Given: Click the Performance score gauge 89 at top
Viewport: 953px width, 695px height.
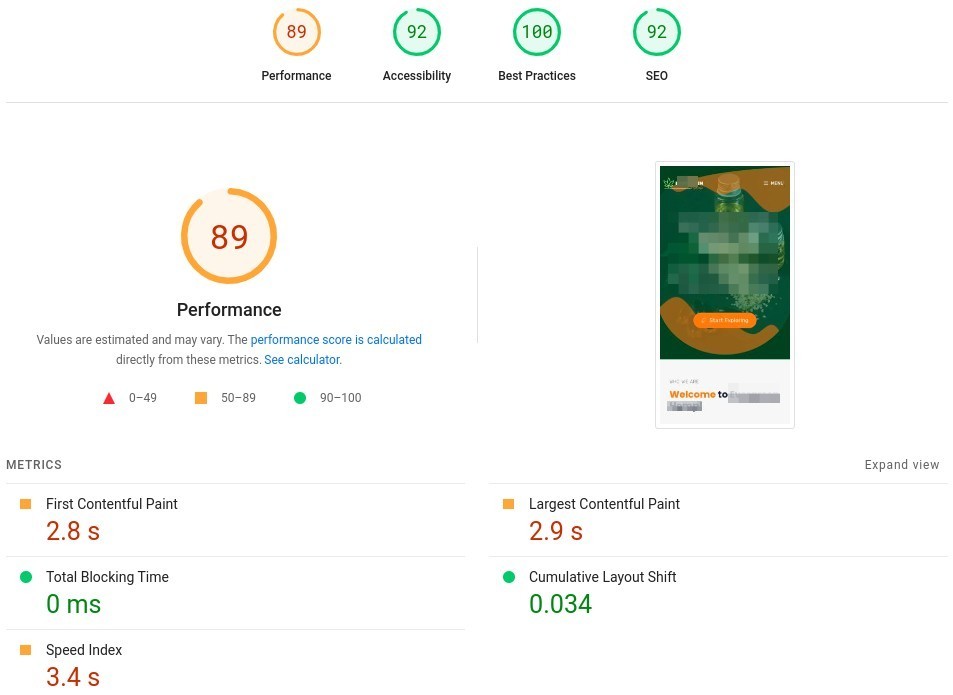Looking at the screenshot, I should [296, 32].
